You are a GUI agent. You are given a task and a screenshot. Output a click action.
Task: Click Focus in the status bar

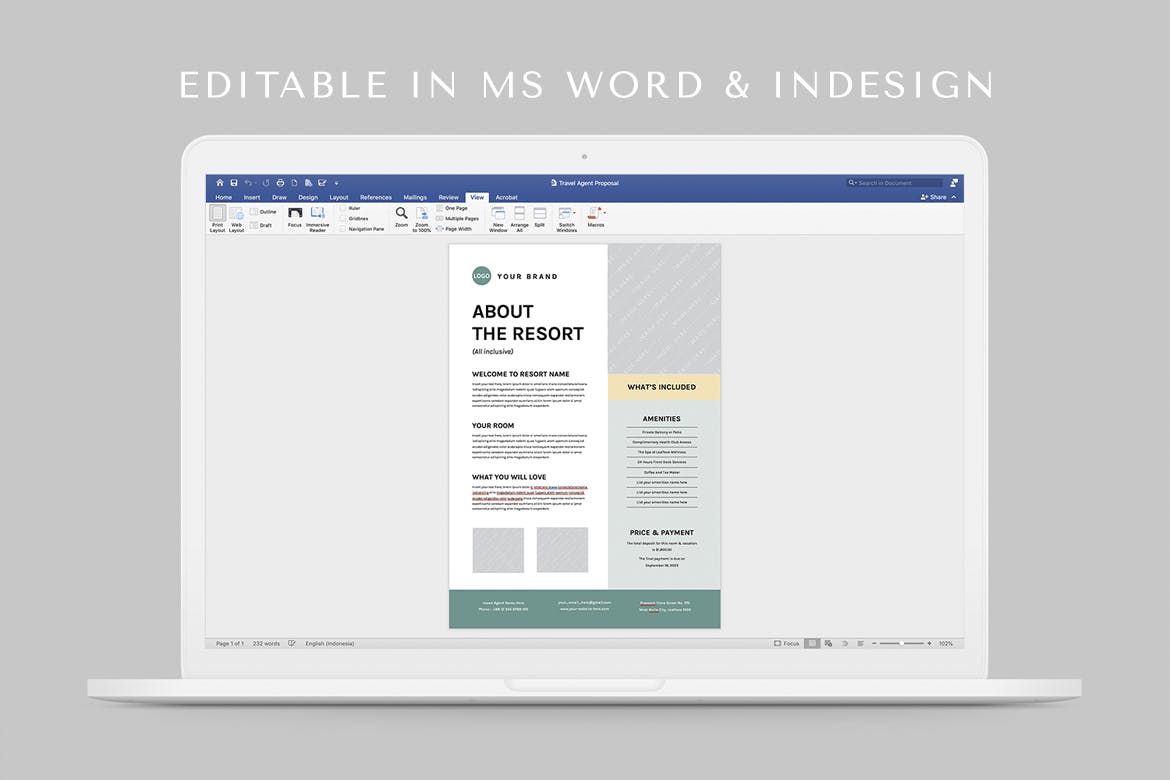[x=787, y=643]
